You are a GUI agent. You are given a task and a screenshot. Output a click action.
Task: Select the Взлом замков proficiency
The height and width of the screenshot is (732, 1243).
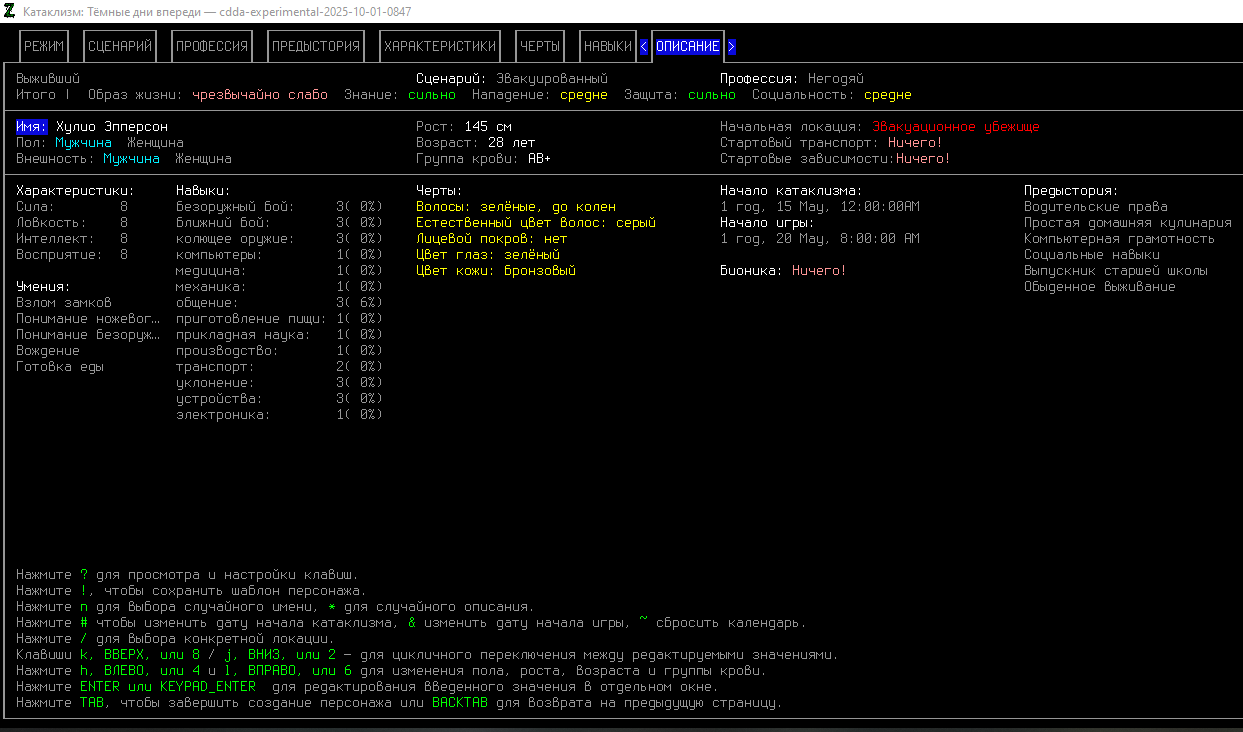pyautogui.click(x=64, y=303)
